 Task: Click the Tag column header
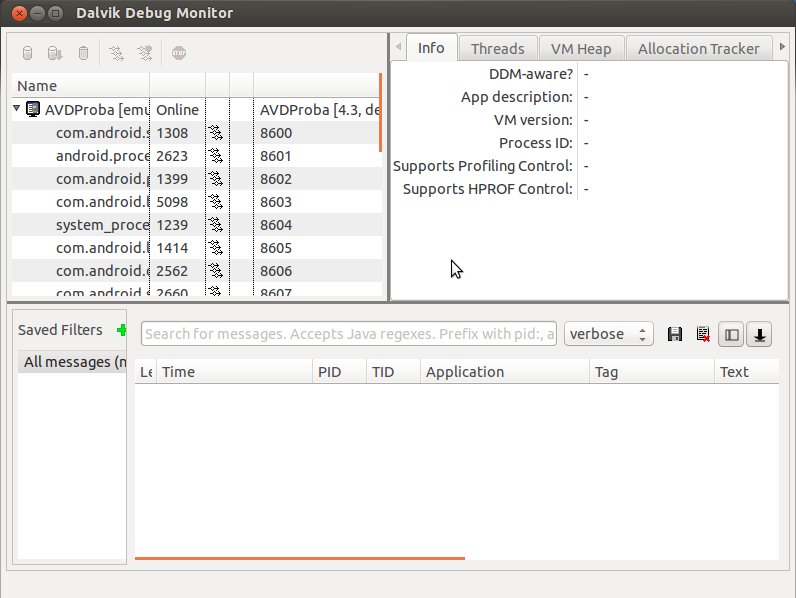click(652, 372)
